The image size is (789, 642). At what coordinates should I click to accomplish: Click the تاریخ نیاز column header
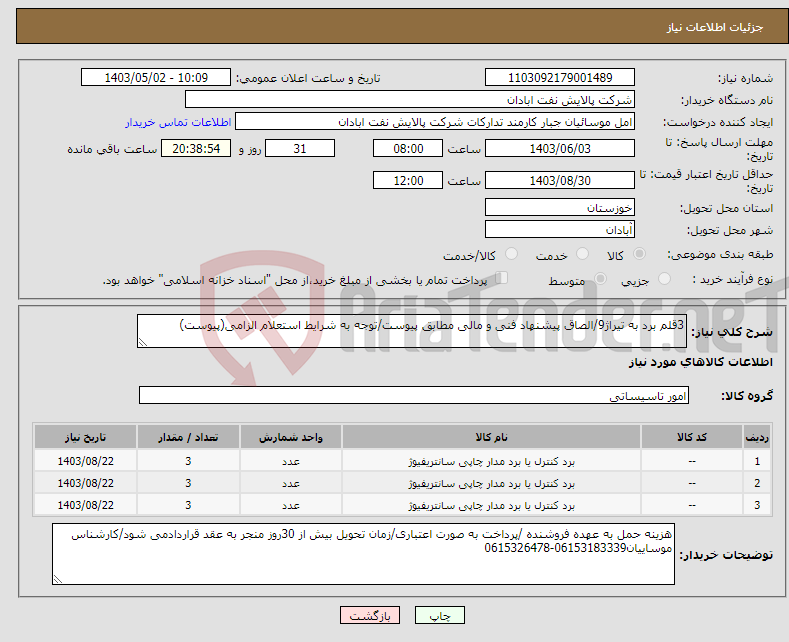point(86,437)
